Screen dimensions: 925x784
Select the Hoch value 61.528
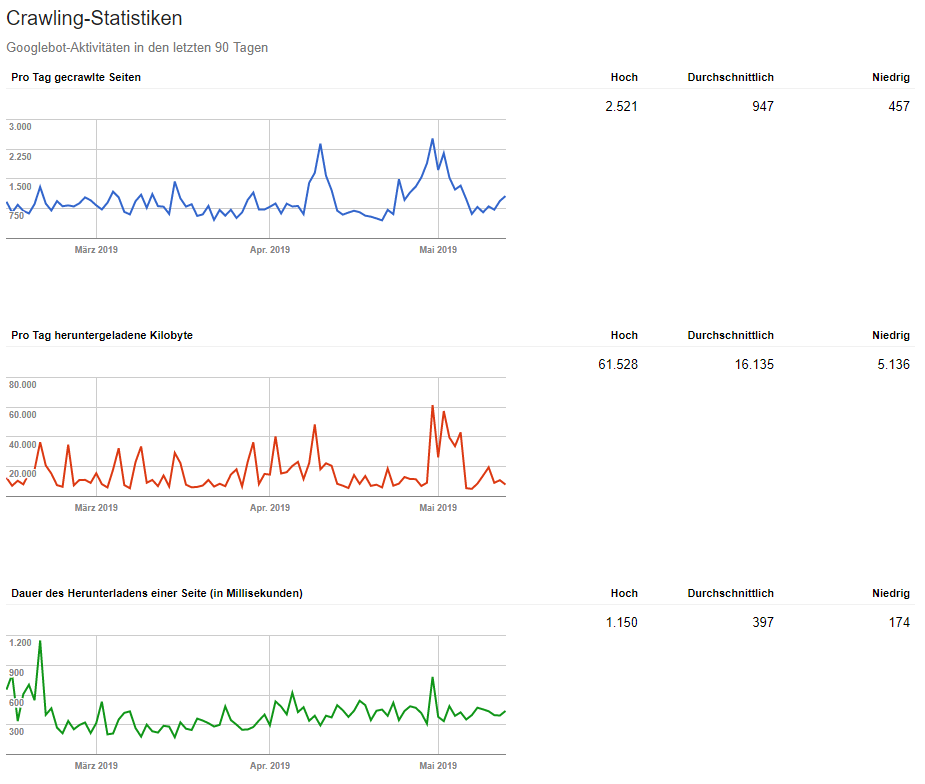tap(618, 364)
